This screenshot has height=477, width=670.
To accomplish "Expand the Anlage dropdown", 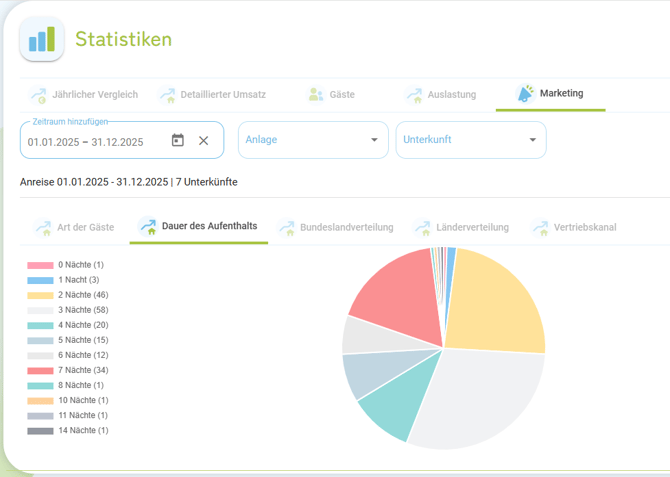I will (x=313, y=140).
